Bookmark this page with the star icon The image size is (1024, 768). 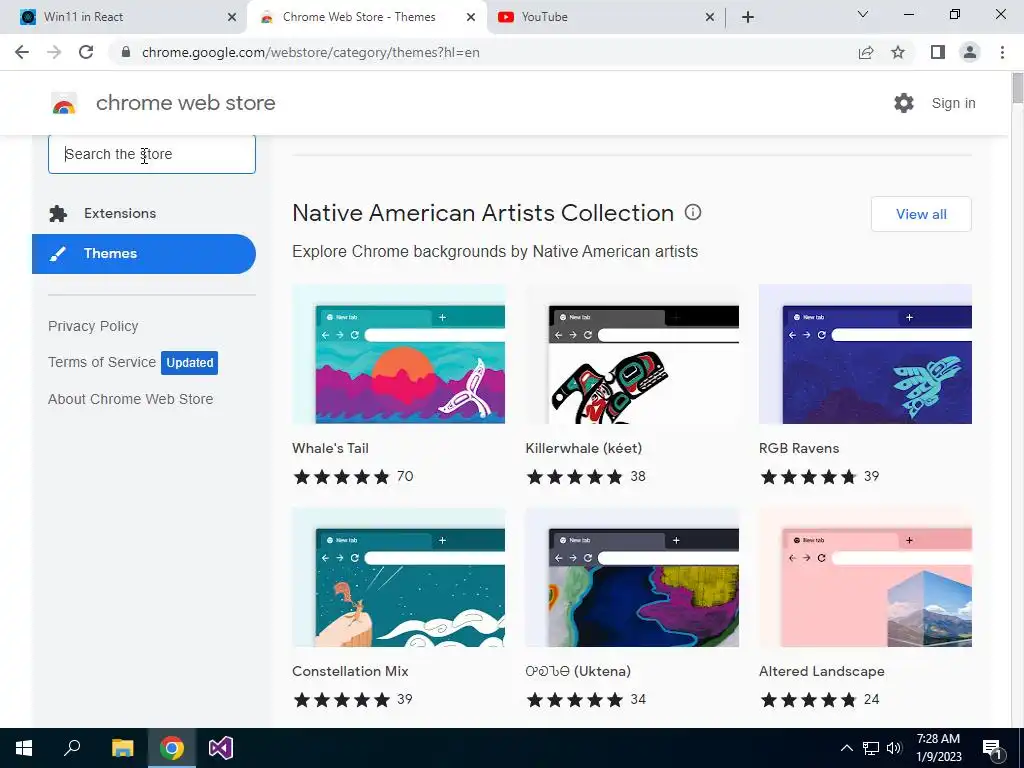(898, 52)
